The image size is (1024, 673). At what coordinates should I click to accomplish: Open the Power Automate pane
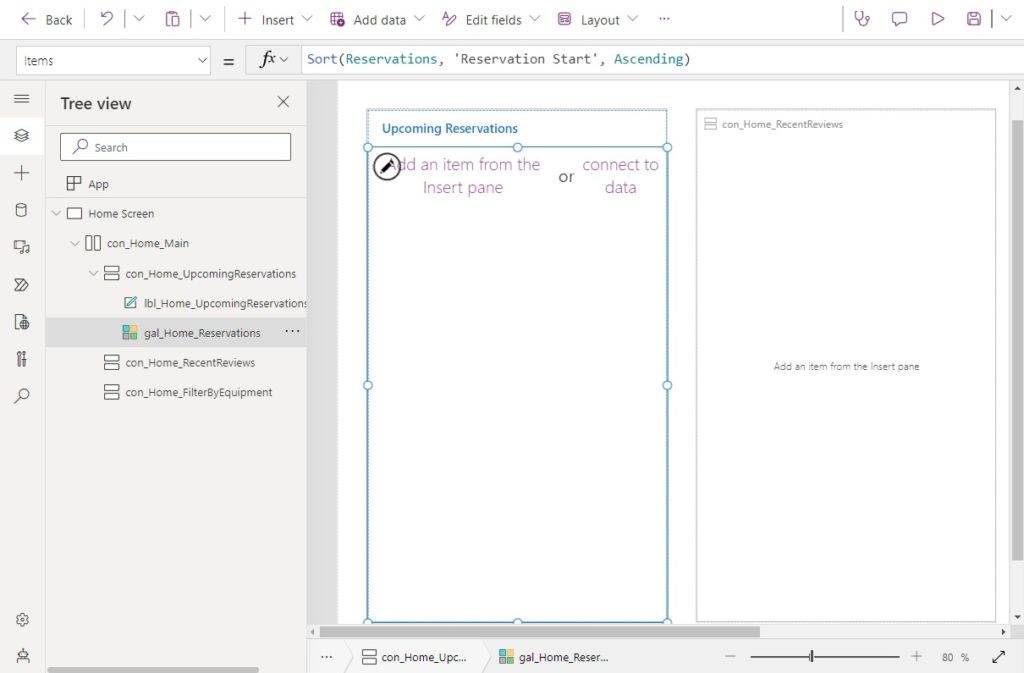[x=22, y=285]
